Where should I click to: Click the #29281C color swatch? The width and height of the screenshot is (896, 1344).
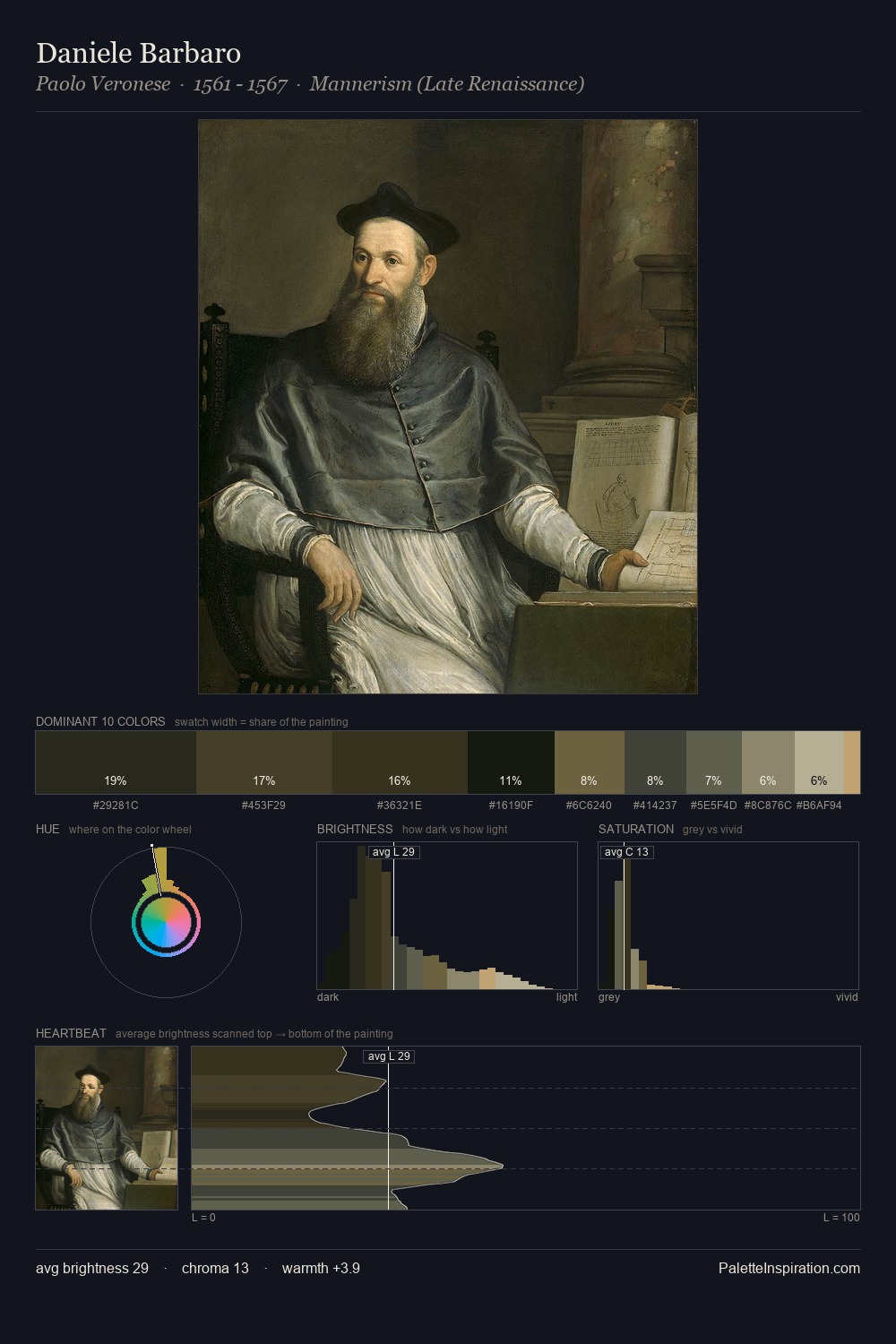[x=116, y=762]
